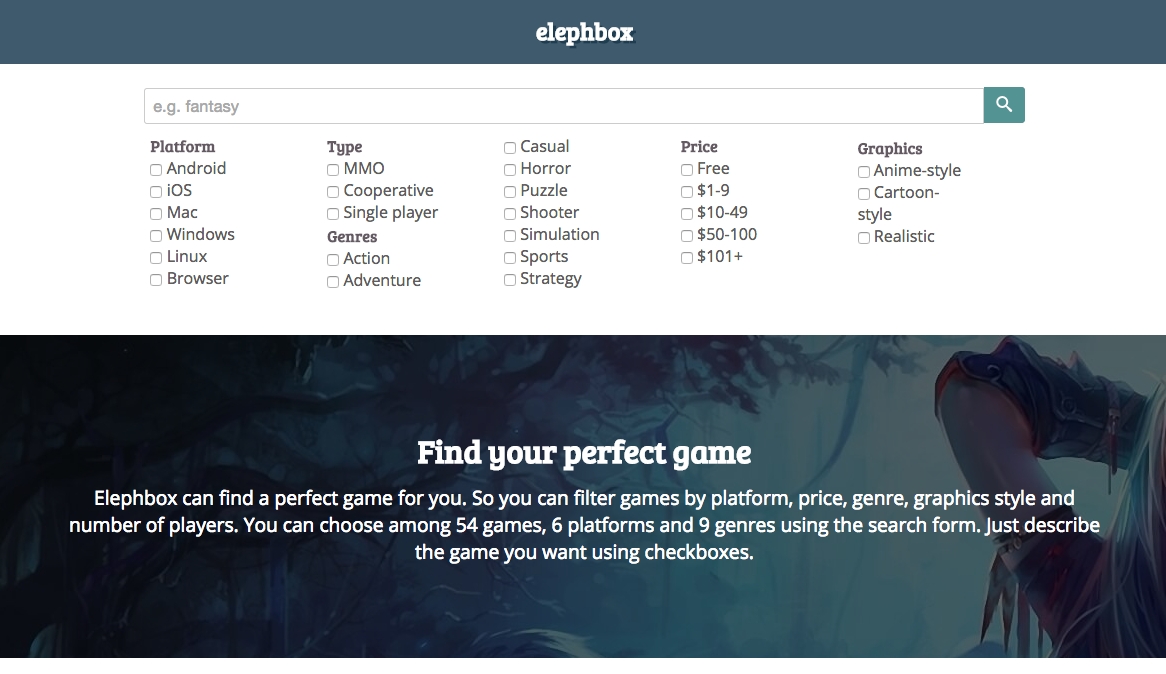Toggle the $10-49 price filter
This screenshot has height=674, width=1166.
point(687,214)
